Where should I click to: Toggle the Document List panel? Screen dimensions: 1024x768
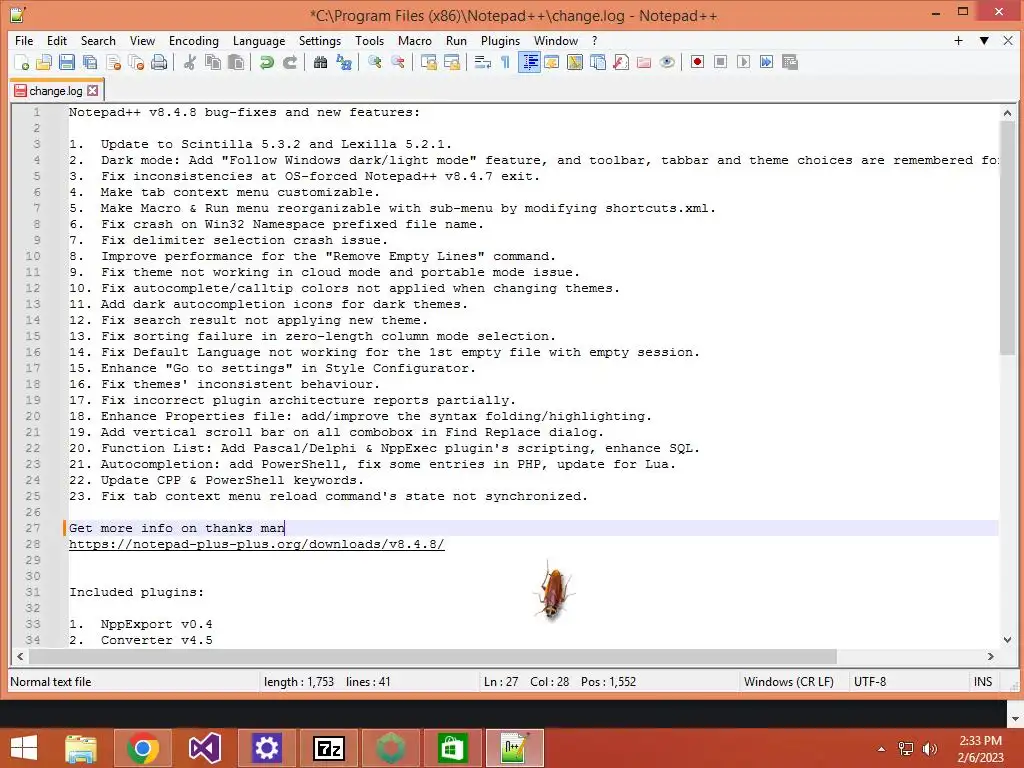tap(598, 62)
